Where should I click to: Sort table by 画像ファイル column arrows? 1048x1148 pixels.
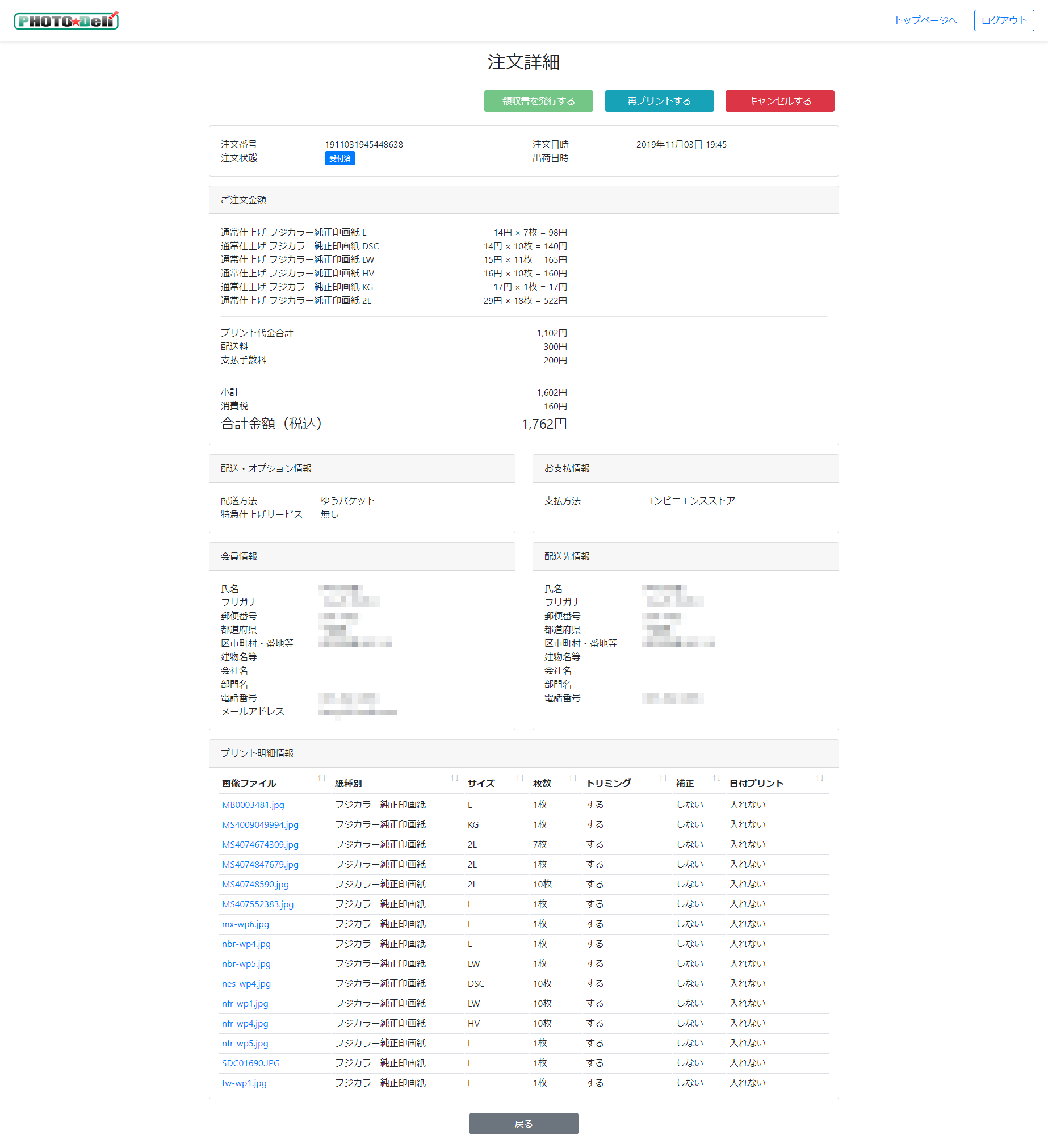pos(322,778)
